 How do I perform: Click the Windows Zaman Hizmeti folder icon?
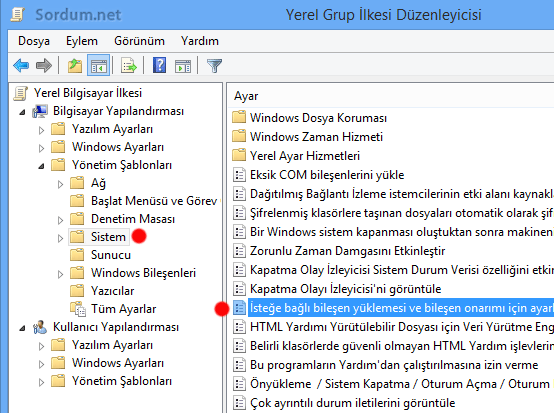239,136
